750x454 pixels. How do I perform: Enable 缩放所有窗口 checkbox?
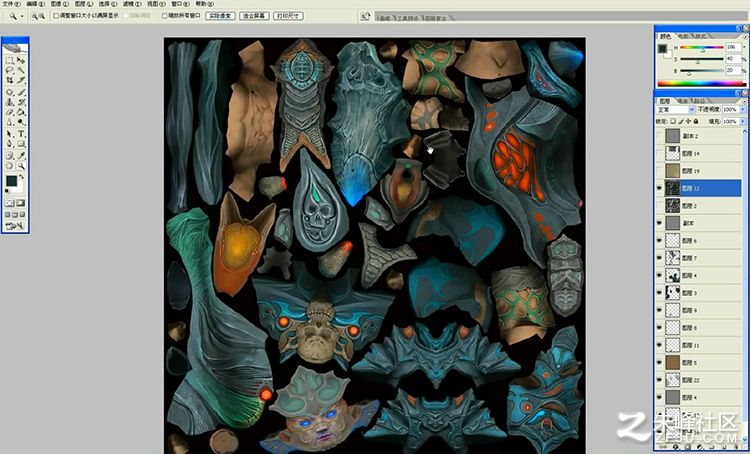tap(165, 16)
